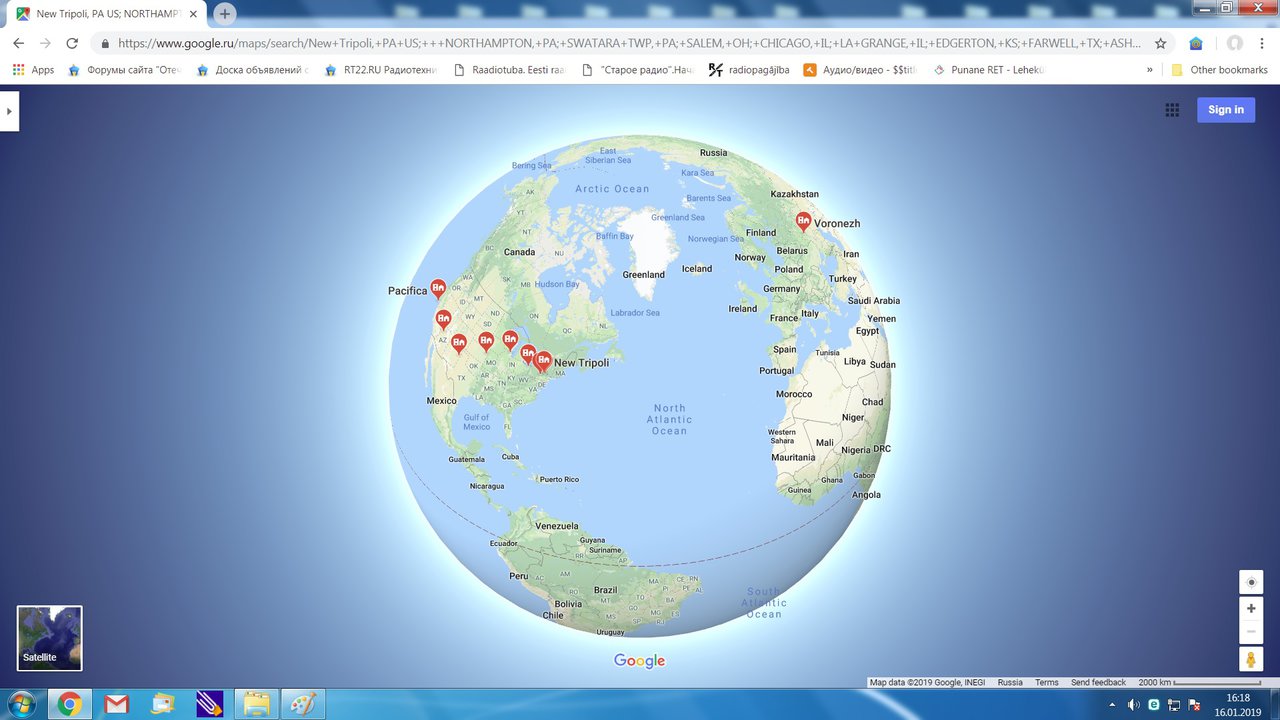Image resolution: width=1280 pixels, height=720 pixels.
Task: Open the ESET tray icon
Action: [x=1154, y=704]
